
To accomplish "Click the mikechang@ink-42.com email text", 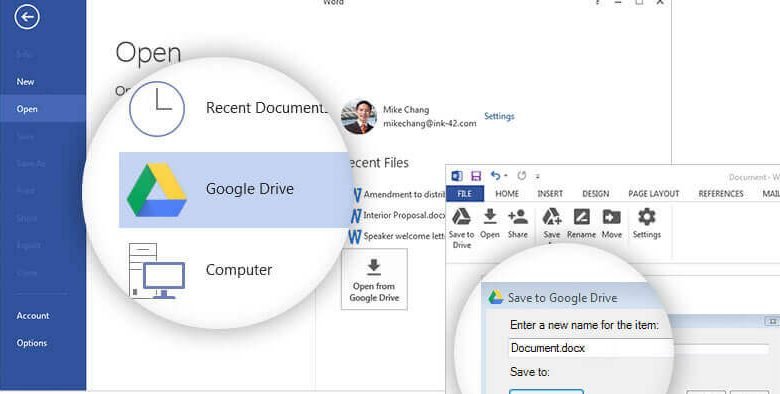I will click(430, 123).
